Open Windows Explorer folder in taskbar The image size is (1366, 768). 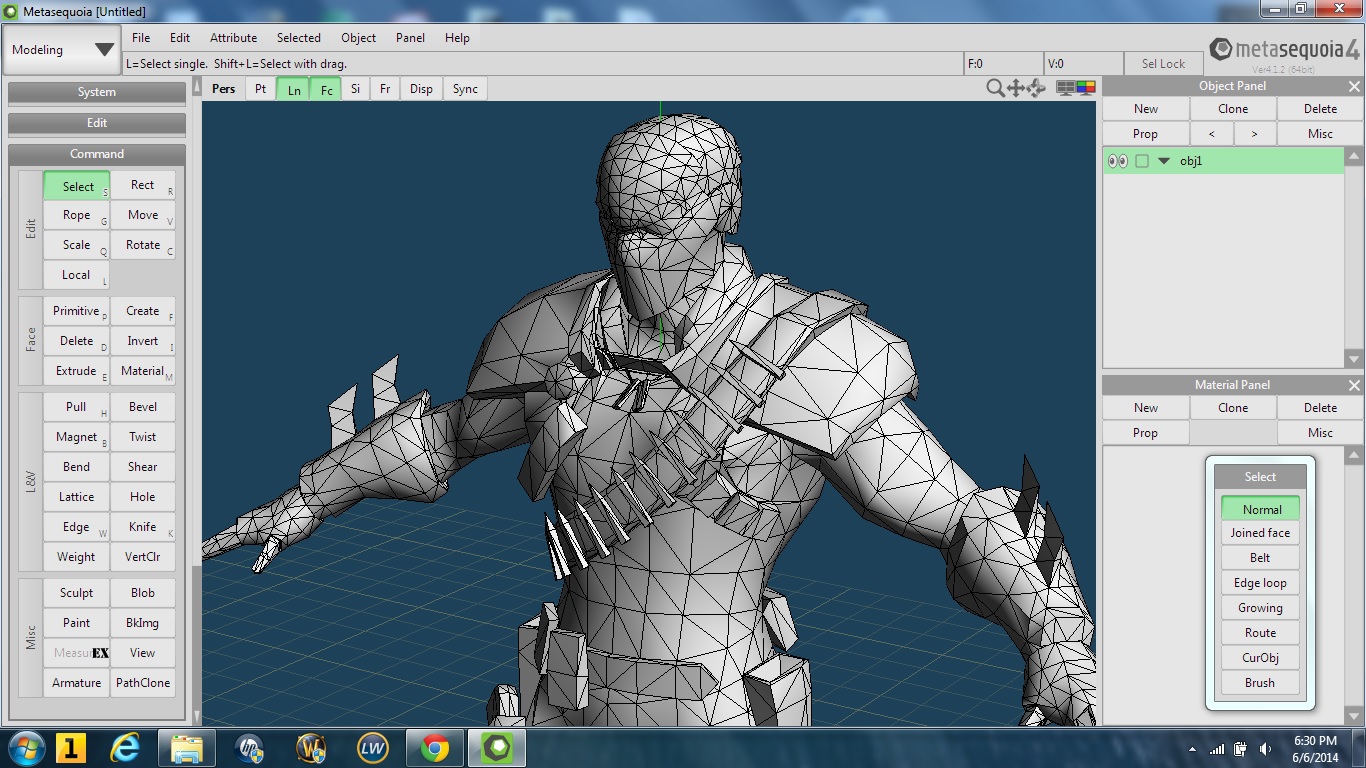coord(187,748)
